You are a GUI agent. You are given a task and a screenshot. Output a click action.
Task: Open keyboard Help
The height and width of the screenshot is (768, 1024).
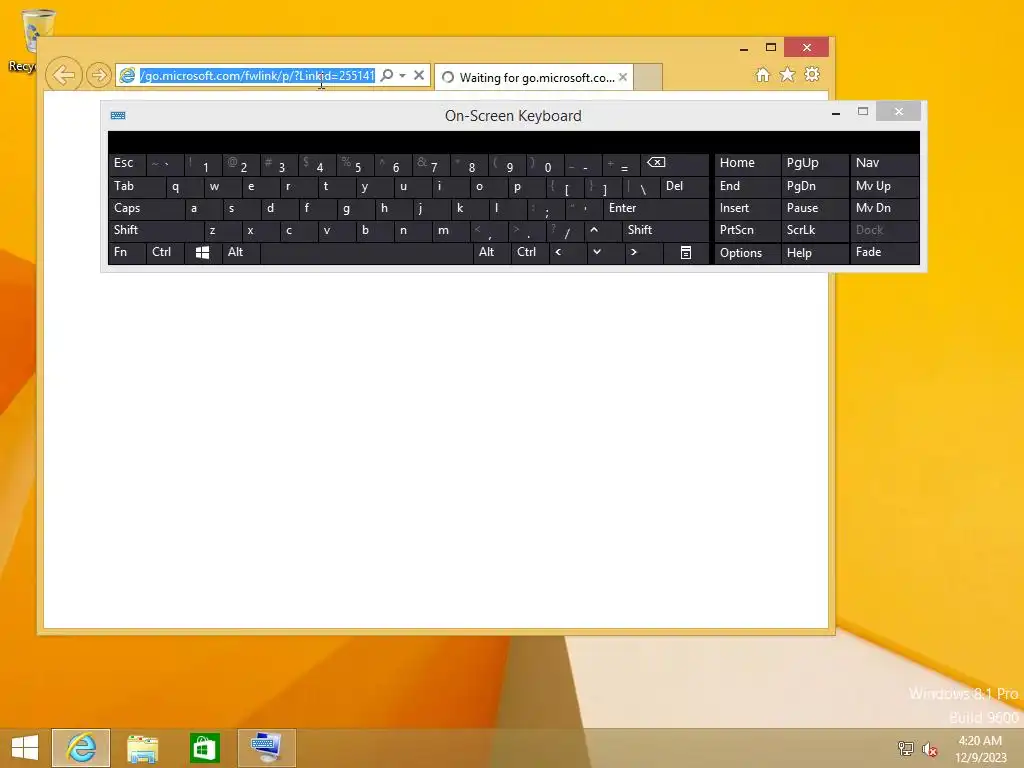[x=814, y=253]
